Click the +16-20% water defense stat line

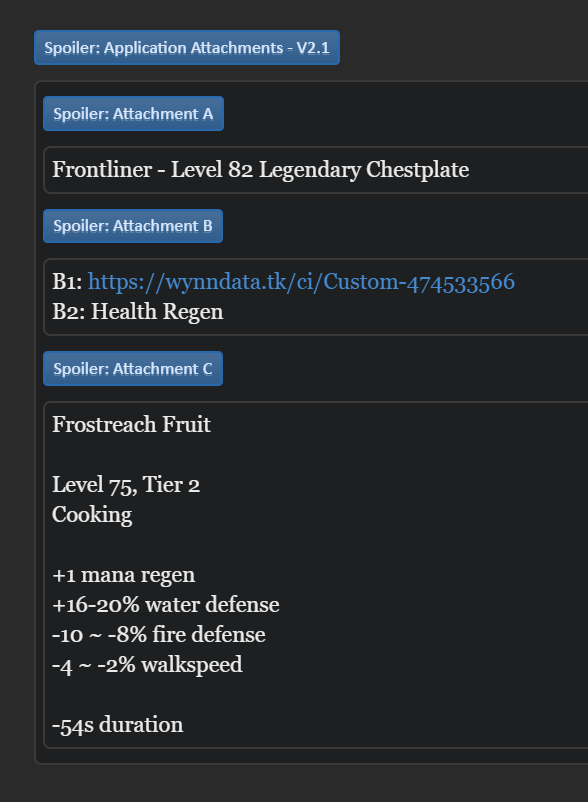[x=166, y=604]
